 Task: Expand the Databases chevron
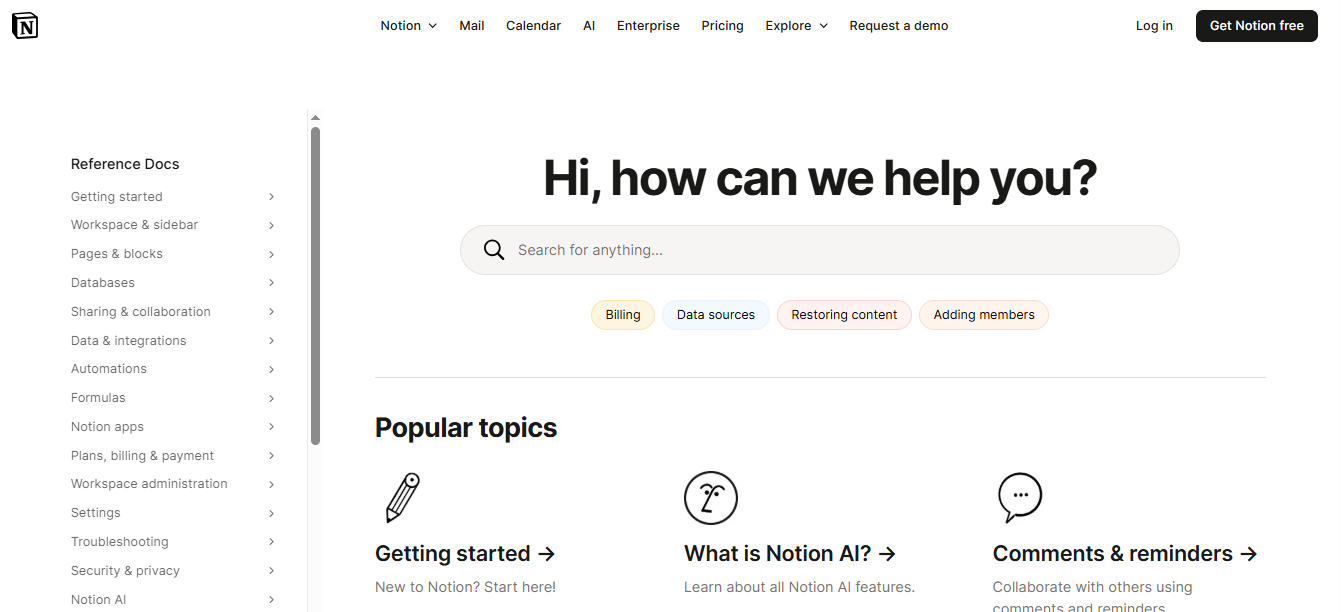(x=271, y=283)
